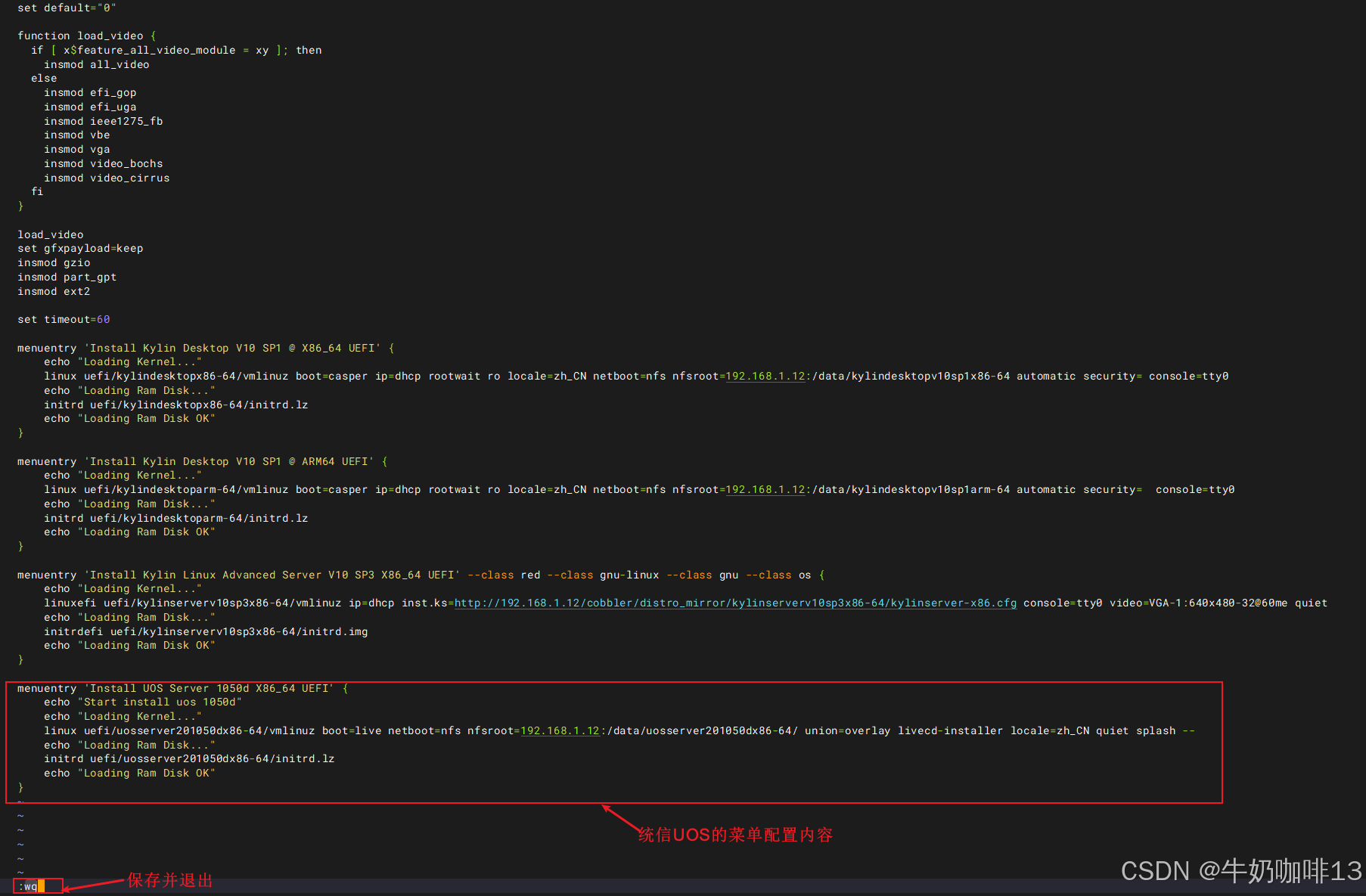The width and height of the screenshot is (1366, 896).
Task: Click 'boot=live' in the UOS linux line
Action: coord(352,730)
